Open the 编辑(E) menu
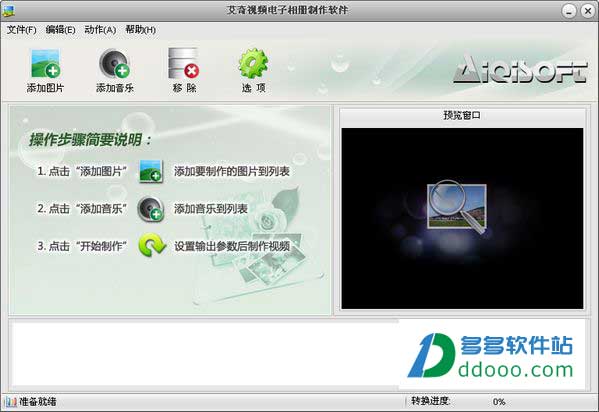Screen dimensions: 599x412 (x=60, y=30)
